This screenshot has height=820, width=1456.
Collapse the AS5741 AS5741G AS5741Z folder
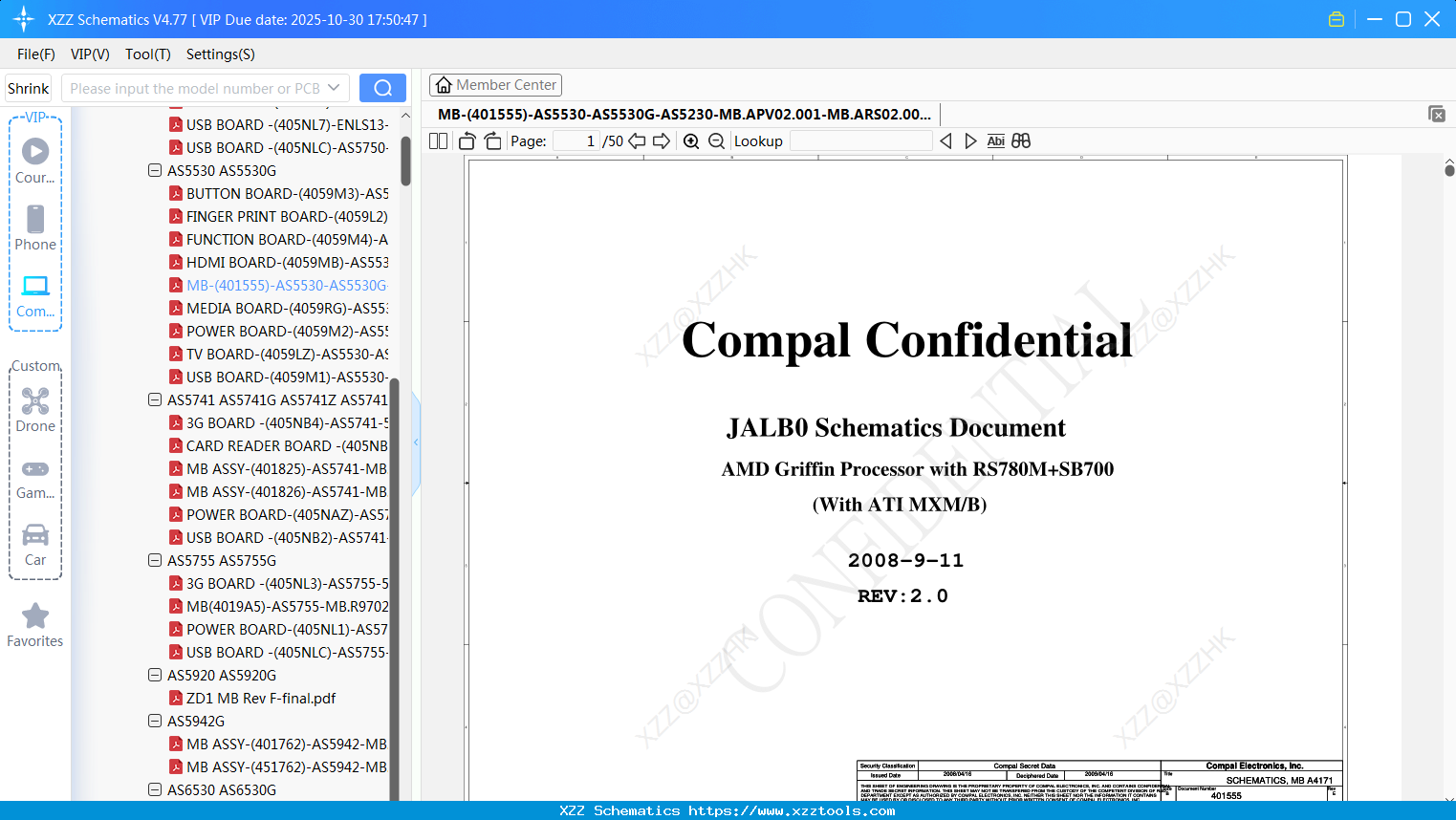pyautogui.click(x=155, y=399)
